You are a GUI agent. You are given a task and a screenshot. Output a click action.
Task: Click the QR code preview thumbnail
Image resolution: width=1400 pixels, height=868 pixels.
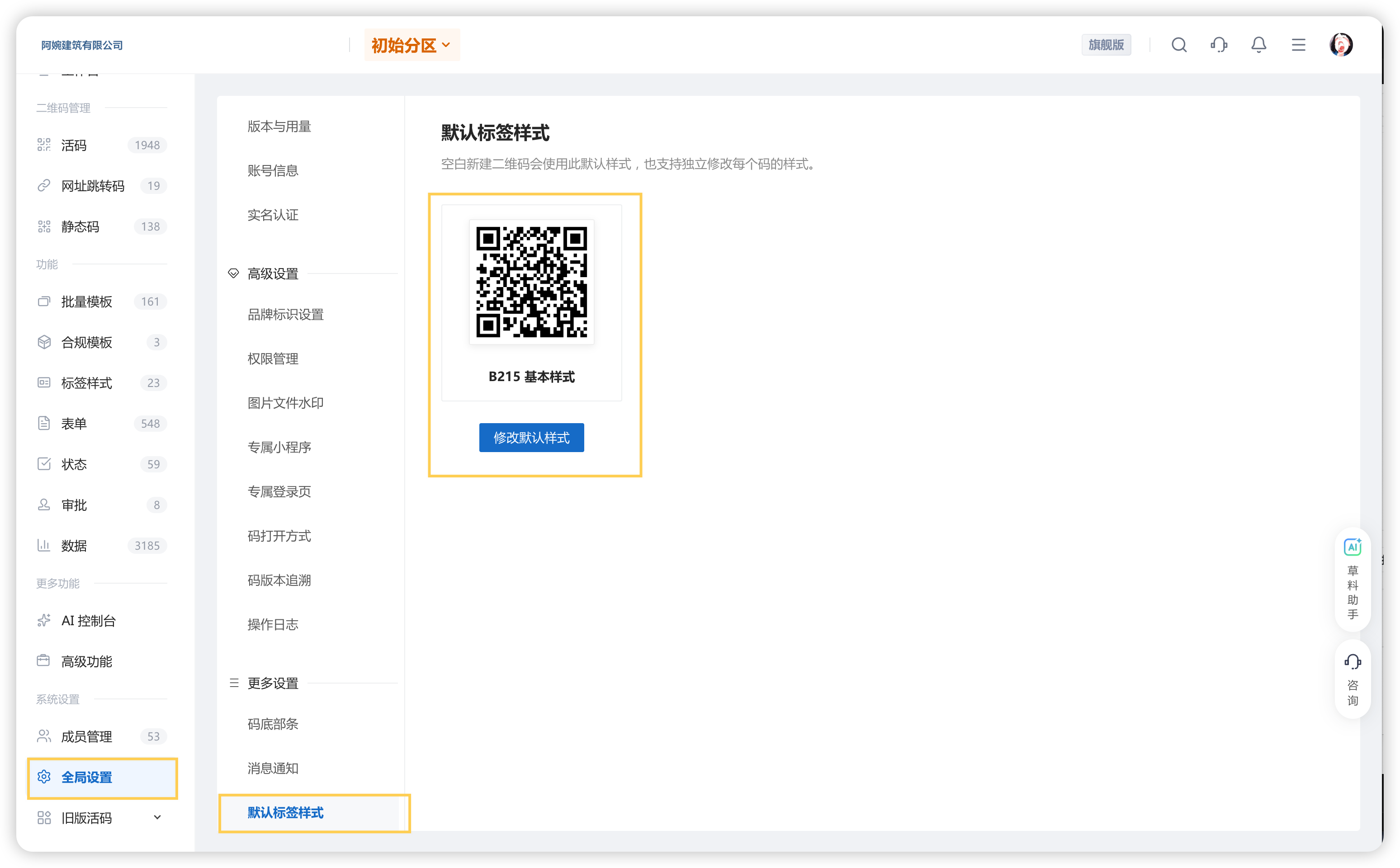coord(531,281)
